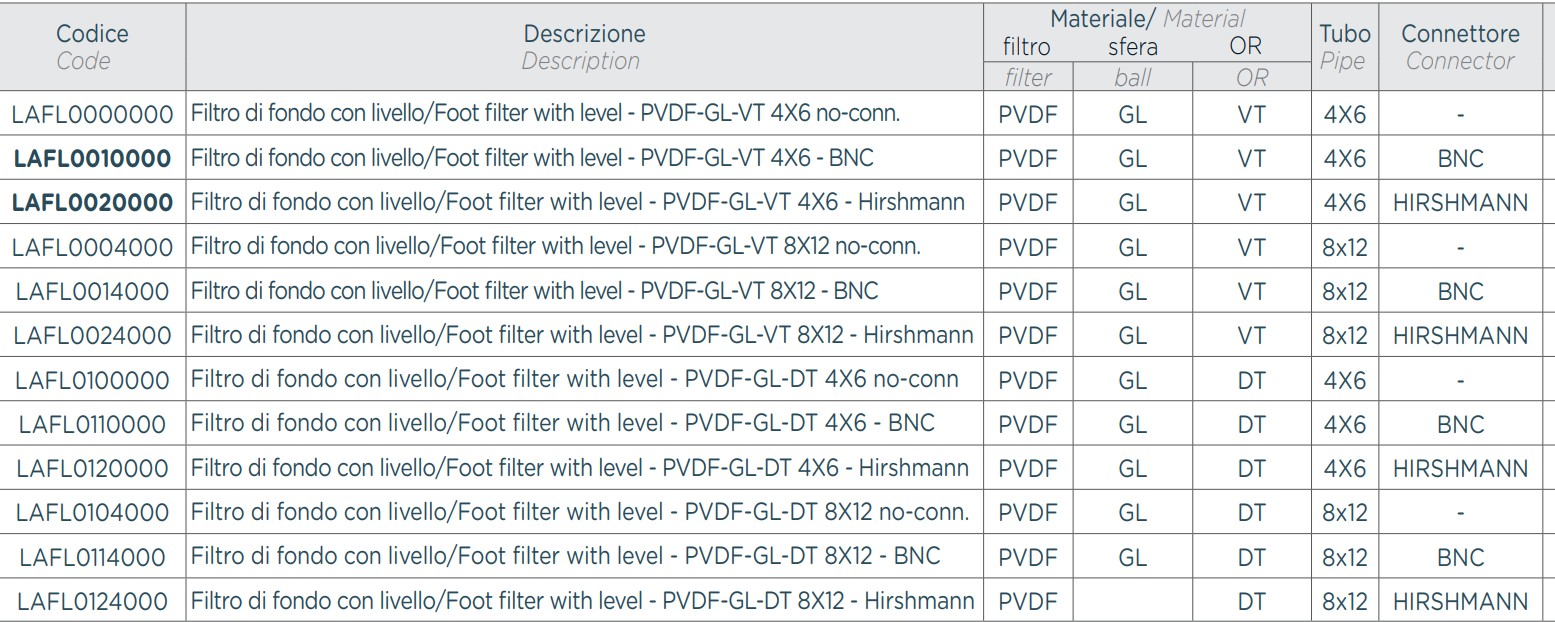This screenshot has width=1555, height=622.
Task: Click BNC connector in LAFL0114000 row
Action: pos(1460,557)
